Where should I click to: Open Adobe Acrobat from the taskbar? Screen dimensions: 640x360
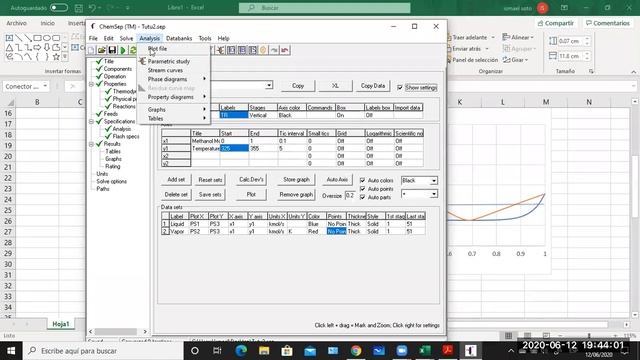pyautogui.click(x=448, y=351)
